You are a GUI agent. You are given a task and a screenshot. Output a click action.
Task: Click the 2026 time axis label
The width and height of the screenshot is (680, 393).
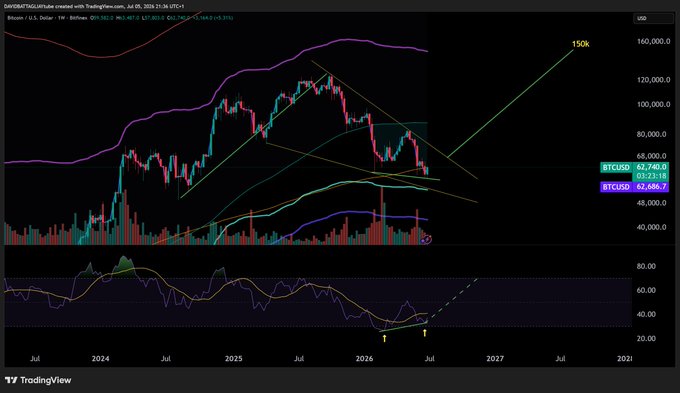coord(364,359)
